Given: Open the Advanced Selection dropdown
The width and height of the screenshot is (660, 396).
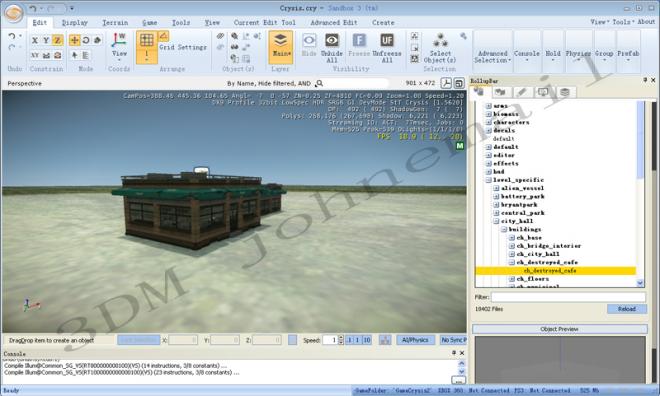Looking at the screenshot, I should (x=492, y=57).
